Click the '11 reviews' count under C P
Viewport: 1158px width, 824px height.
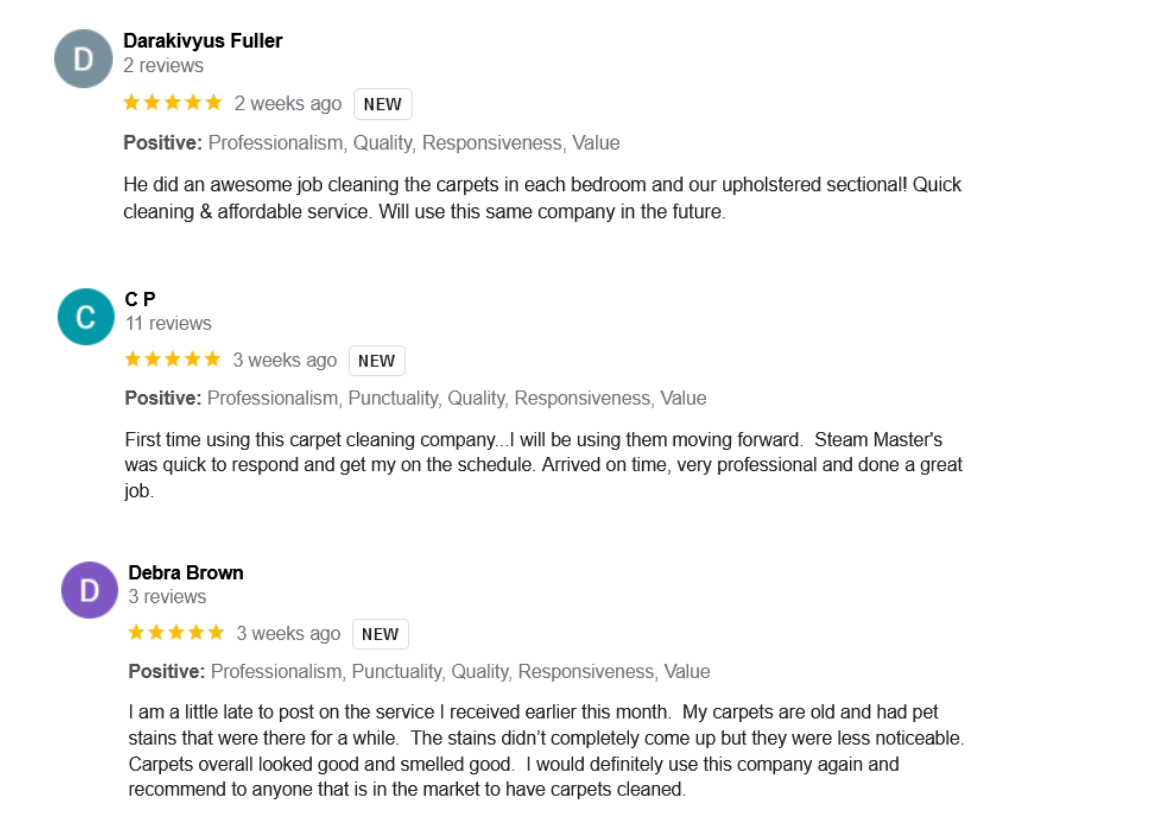[x=168, y=323]
